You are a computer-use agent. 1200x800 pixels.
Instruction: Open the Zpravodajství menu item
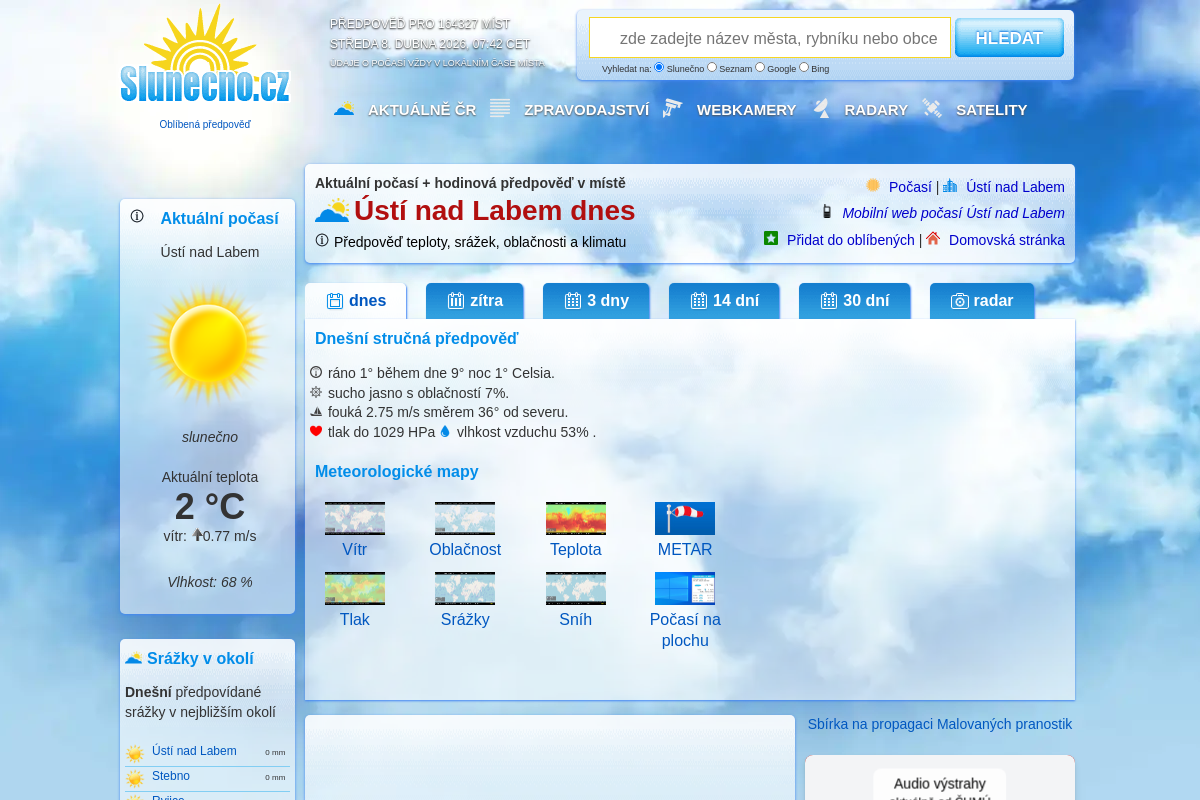(586, 110)
